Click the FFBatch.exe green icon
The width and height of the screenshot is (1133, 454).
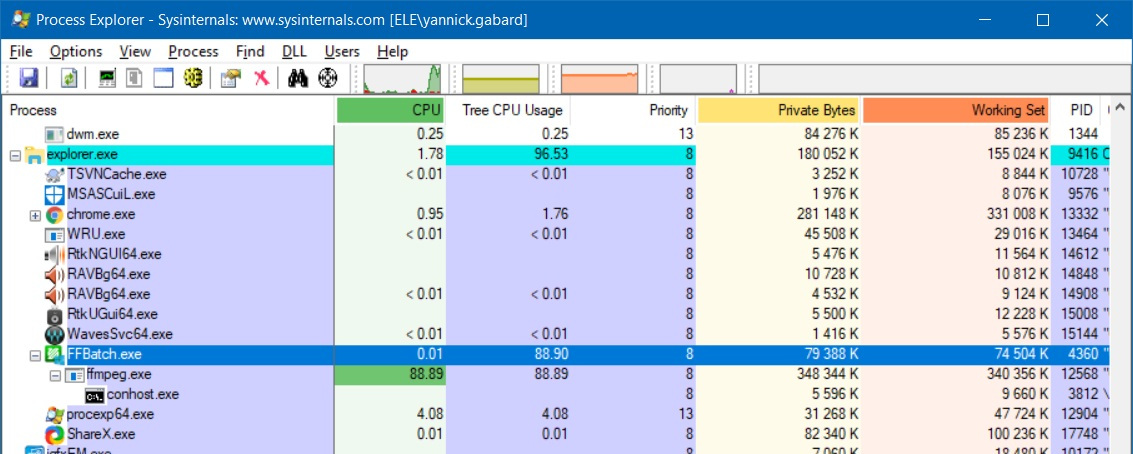click(54, 354)
